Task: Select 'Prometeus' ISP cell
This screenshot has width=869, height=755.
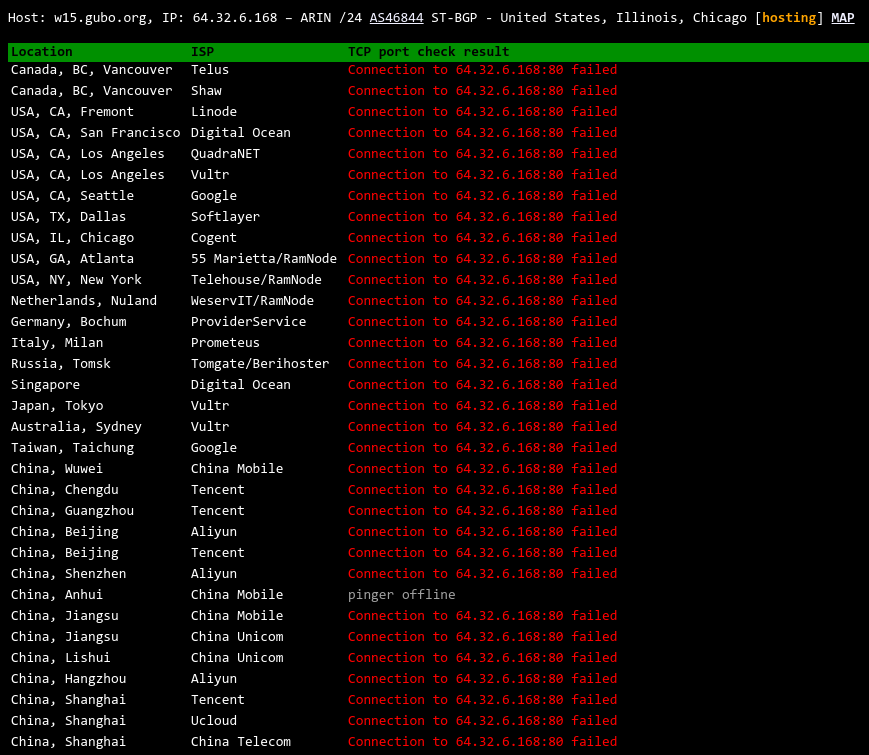Action: (225, 343)
